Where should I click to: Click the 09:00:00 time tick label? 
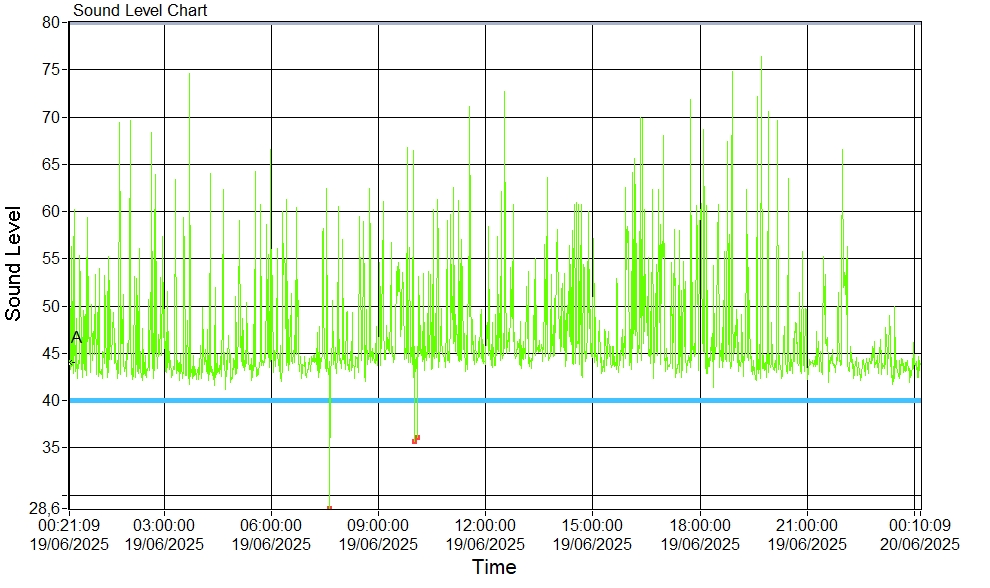[x=378, y=525]
